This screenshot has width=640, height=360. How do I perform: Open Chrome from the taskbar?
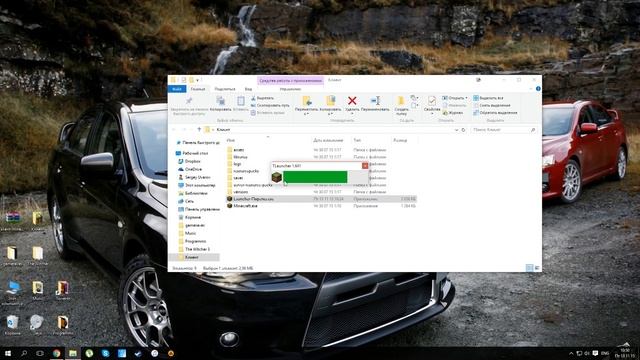[56, 353]
